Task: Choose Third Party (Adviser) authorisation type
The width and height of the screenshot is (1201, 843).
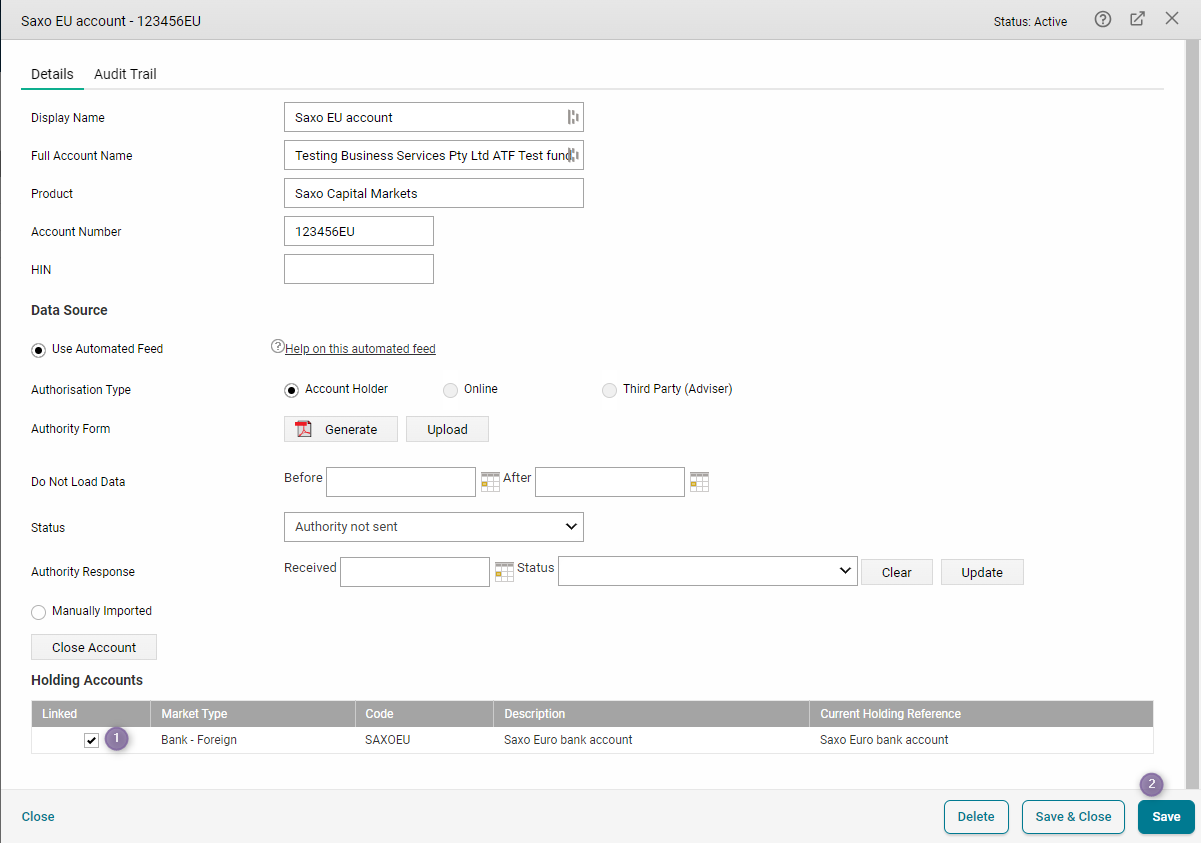Action: [x=609, y=390]
